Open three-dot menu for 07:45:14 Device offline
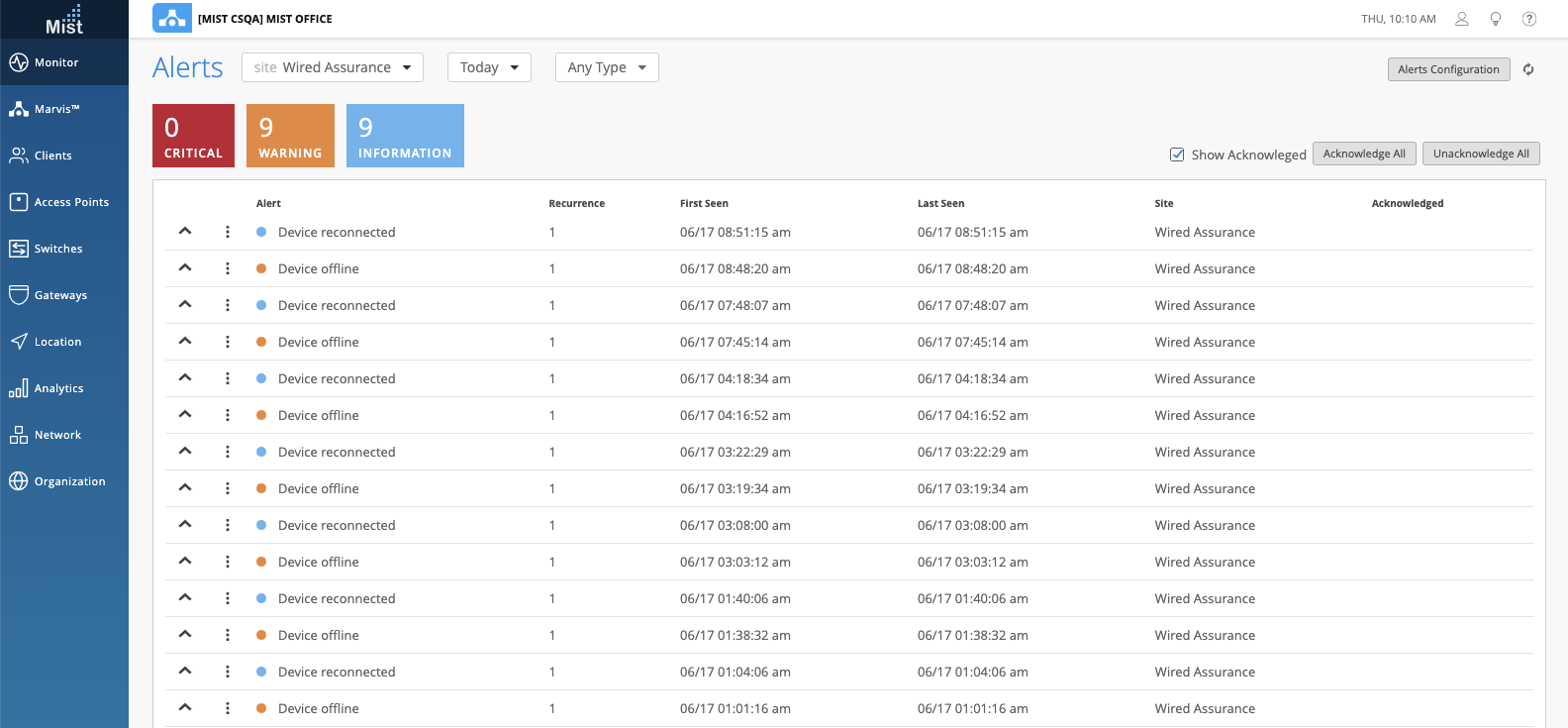Image resolution: width=1568 pixels, height=728 pixels. click(x=228, y=342)
